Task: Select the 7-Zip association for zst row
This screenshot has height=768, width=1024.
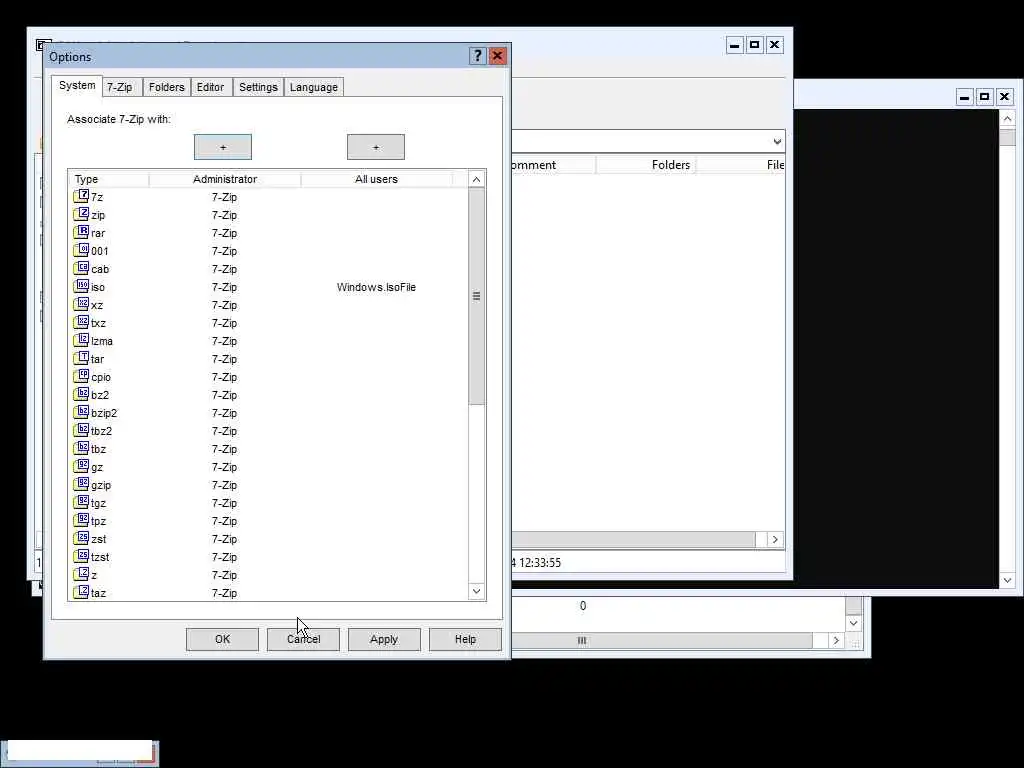Action: click(x=224, y=539)
